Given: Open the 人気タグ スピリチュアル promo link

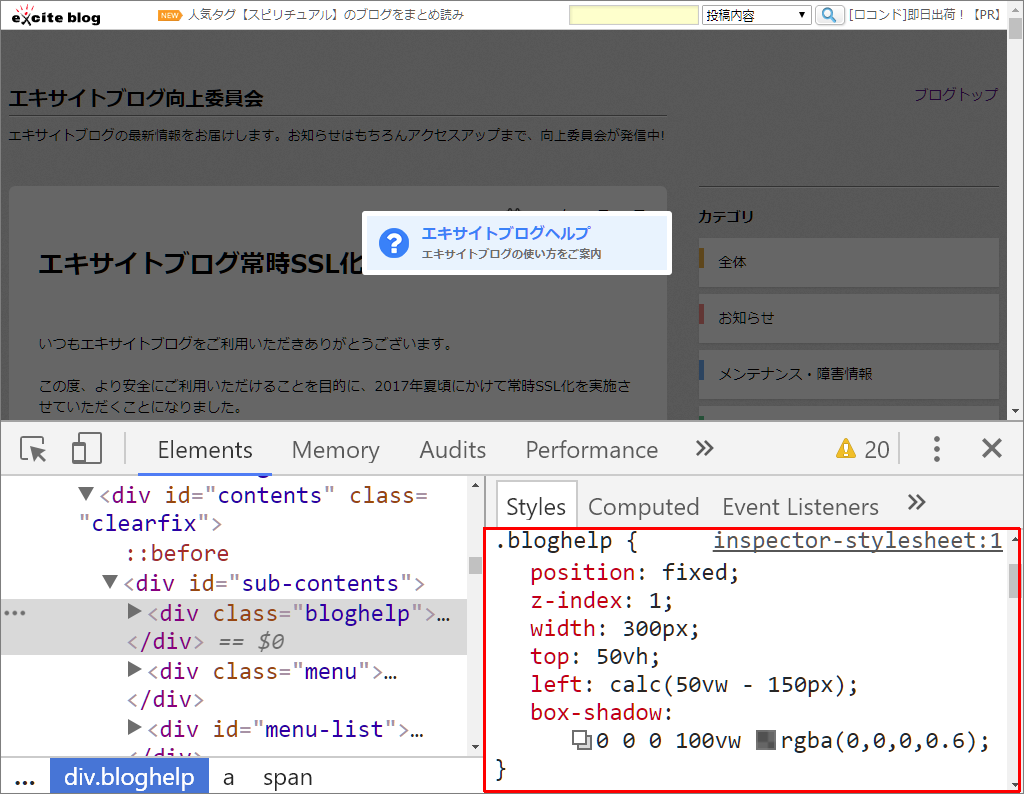Looking at the screenshot, I should point(326,15).
